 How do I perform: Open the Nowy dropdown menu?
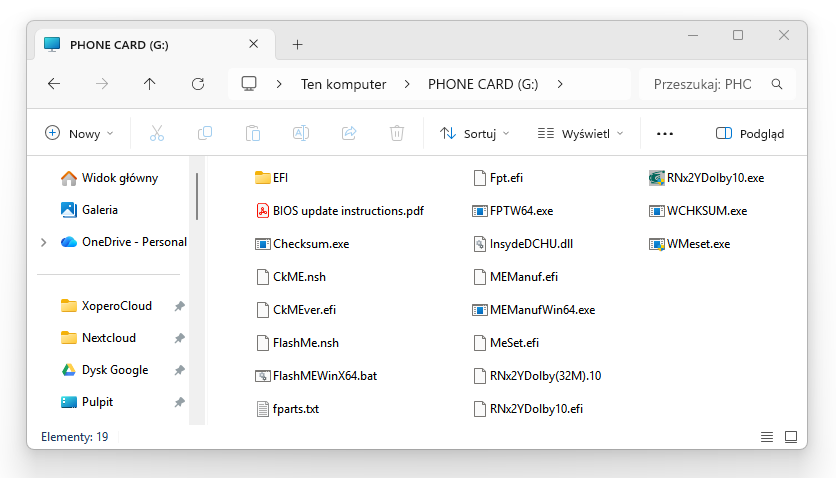coord(80,133)
